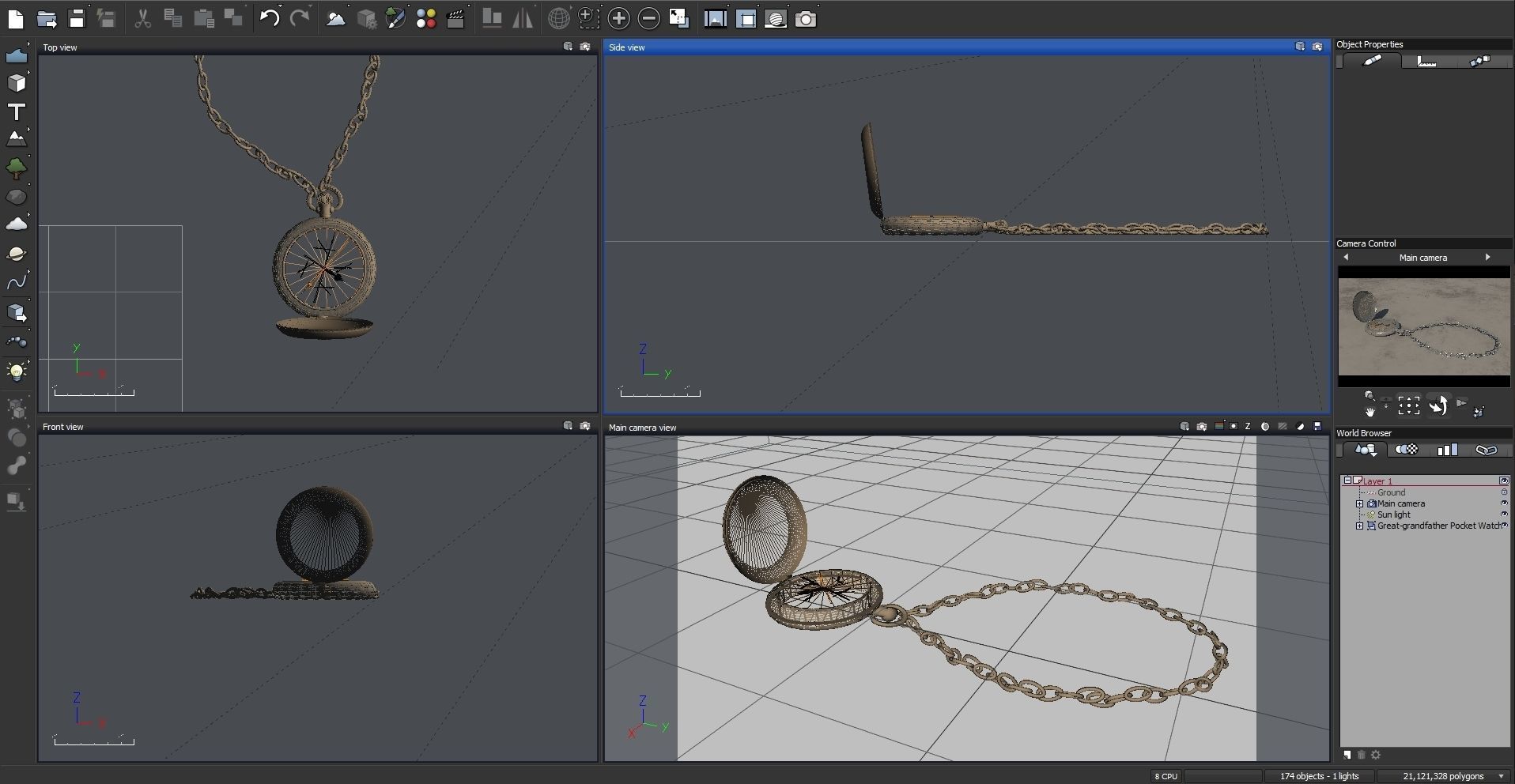Open the animation clapperboard icon
Image resolution: width=1515 pixels, height=784 pixels.
click(455, 18)
